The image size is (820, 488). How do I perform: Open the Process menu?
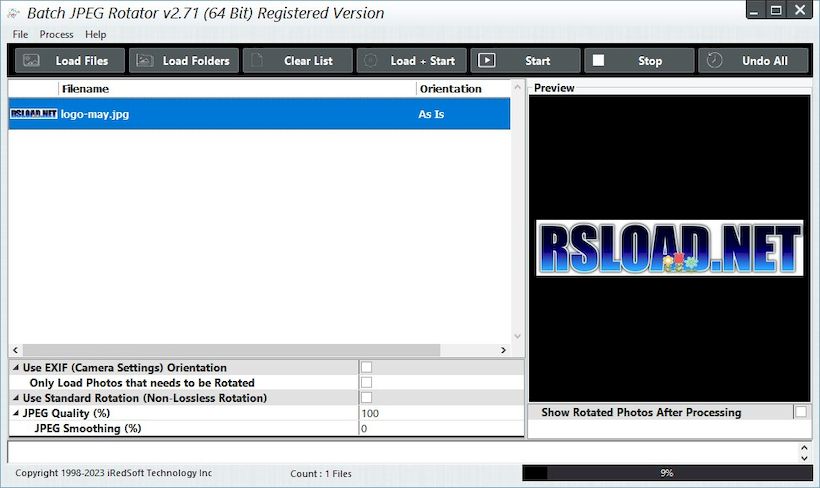pyautogui.click(x=56, y=35)
